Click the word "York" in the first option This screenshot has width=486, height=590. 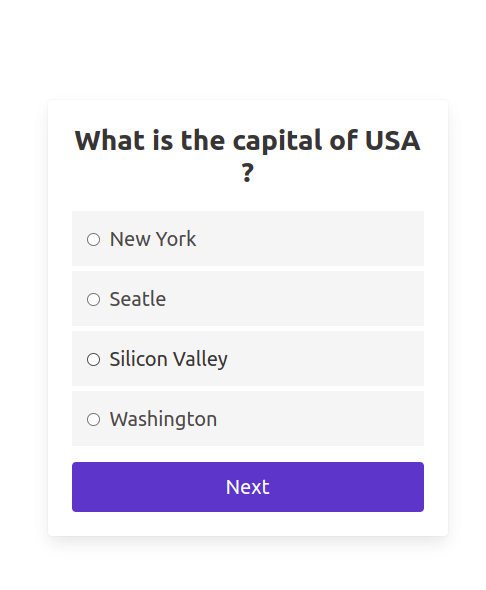pyautogui.click(x=176, y=239)
